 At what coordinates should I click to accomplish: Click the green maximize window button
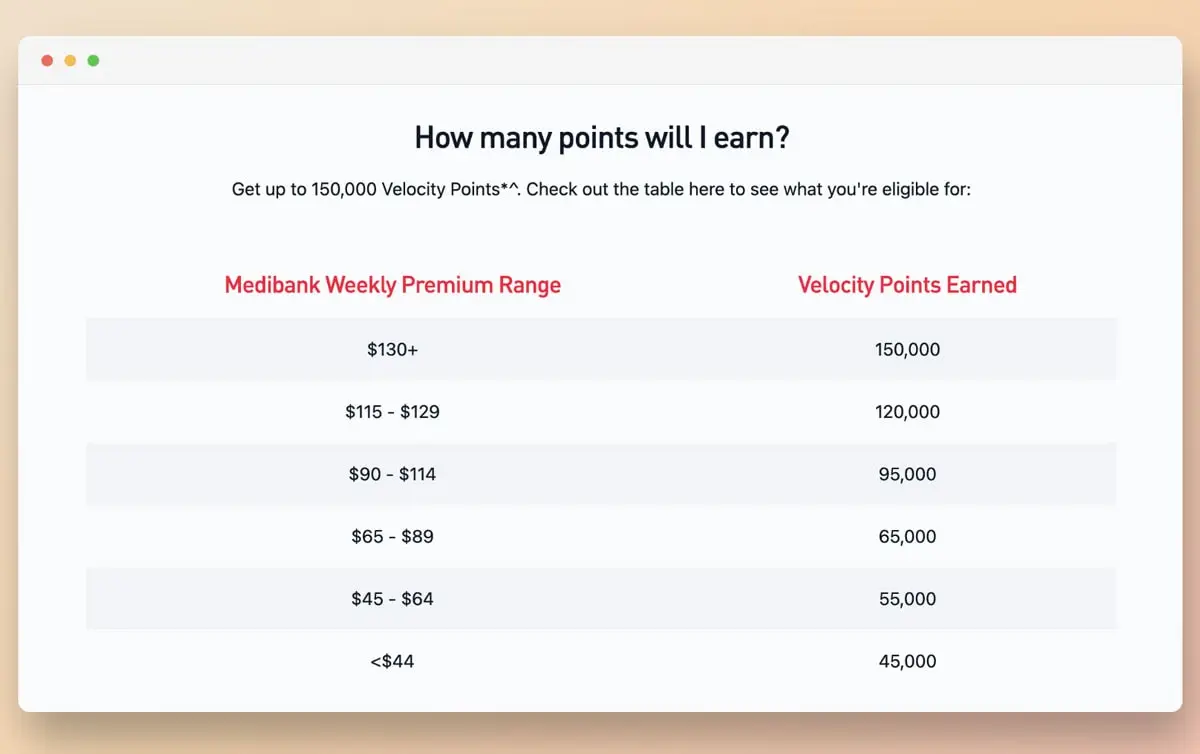tap(93, 61)
